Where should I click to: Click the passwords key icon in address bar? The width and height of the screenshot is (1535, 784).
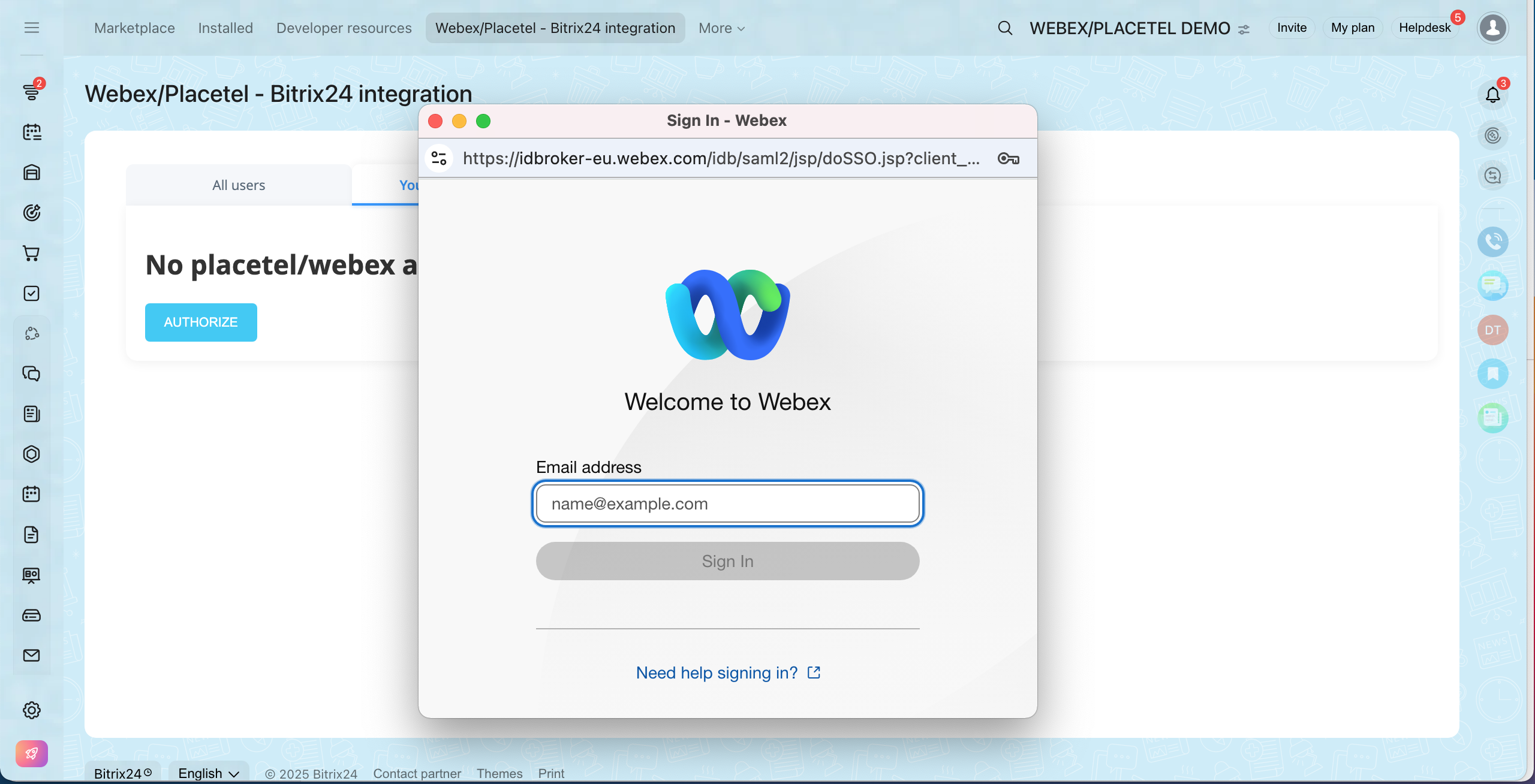1008,159
